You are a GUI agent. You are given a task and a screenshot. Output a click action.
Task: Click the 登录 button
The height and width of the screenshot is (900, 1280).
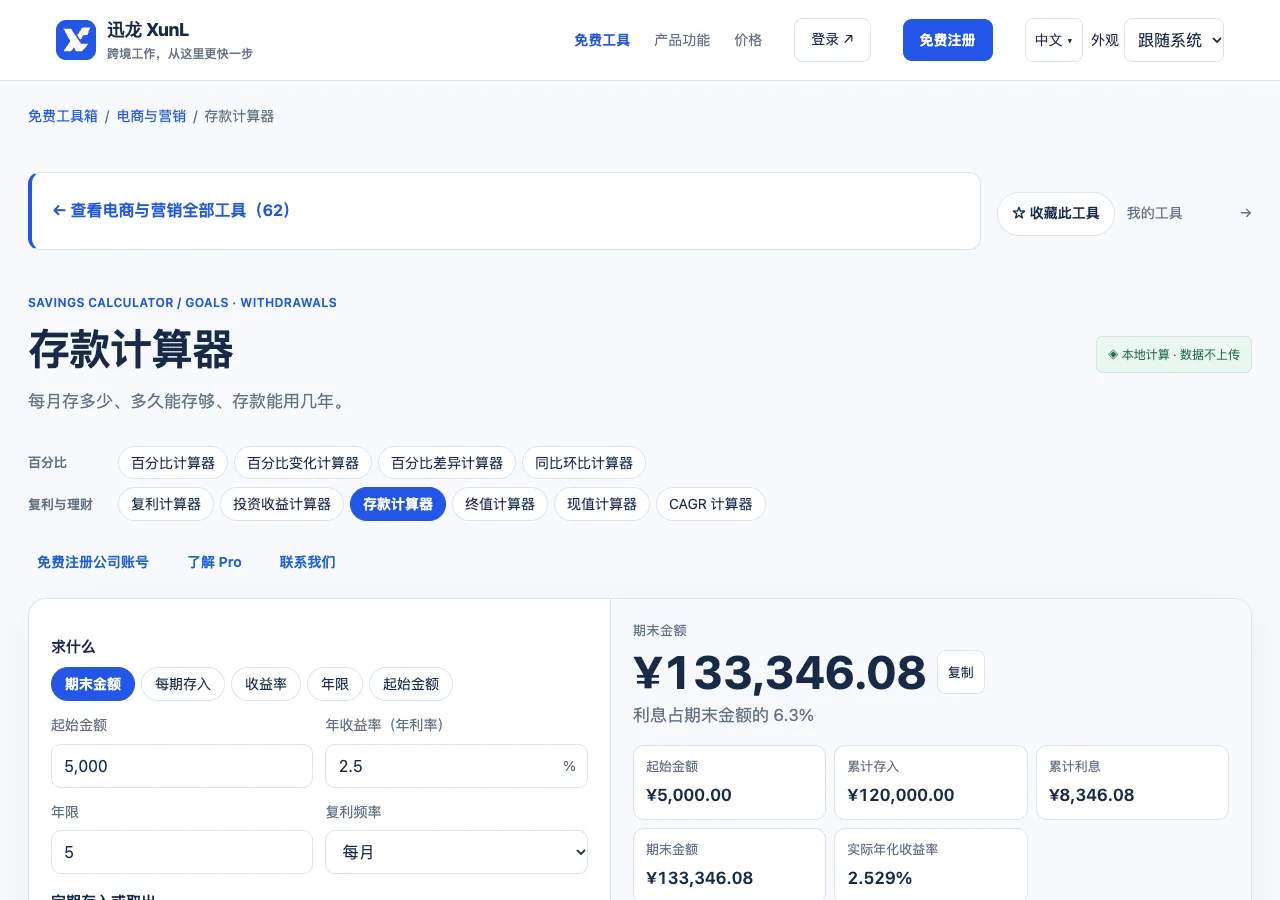[832, 40]
